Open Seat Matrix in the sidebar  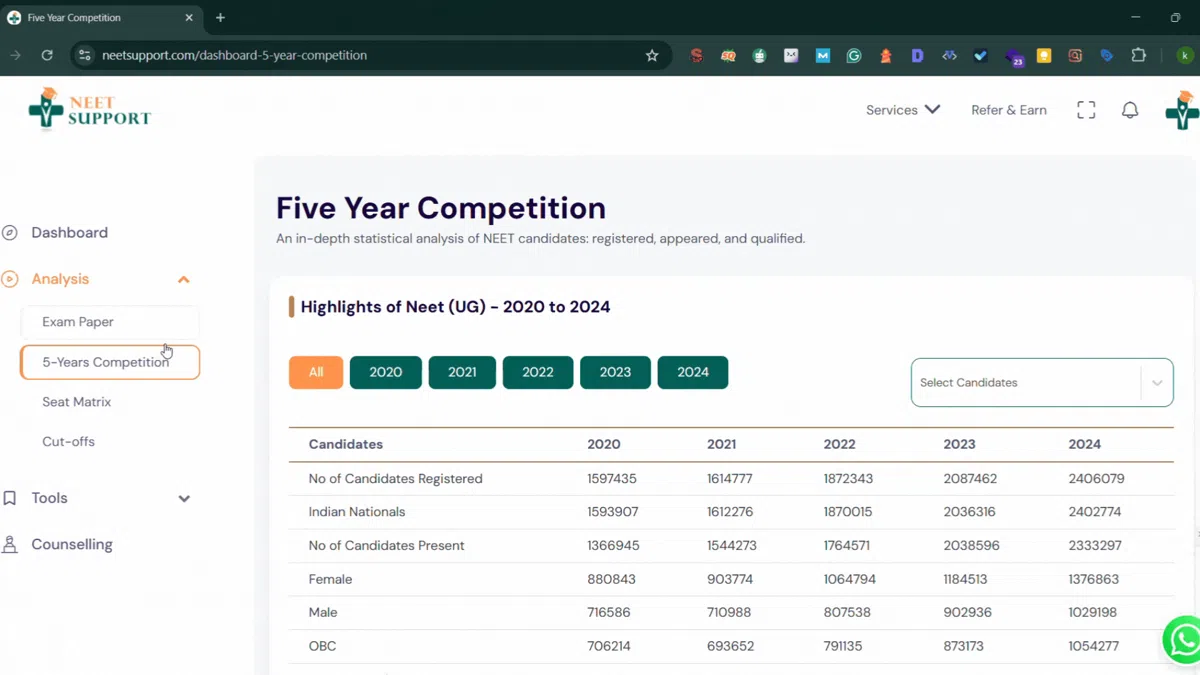(x=77, y=402)
